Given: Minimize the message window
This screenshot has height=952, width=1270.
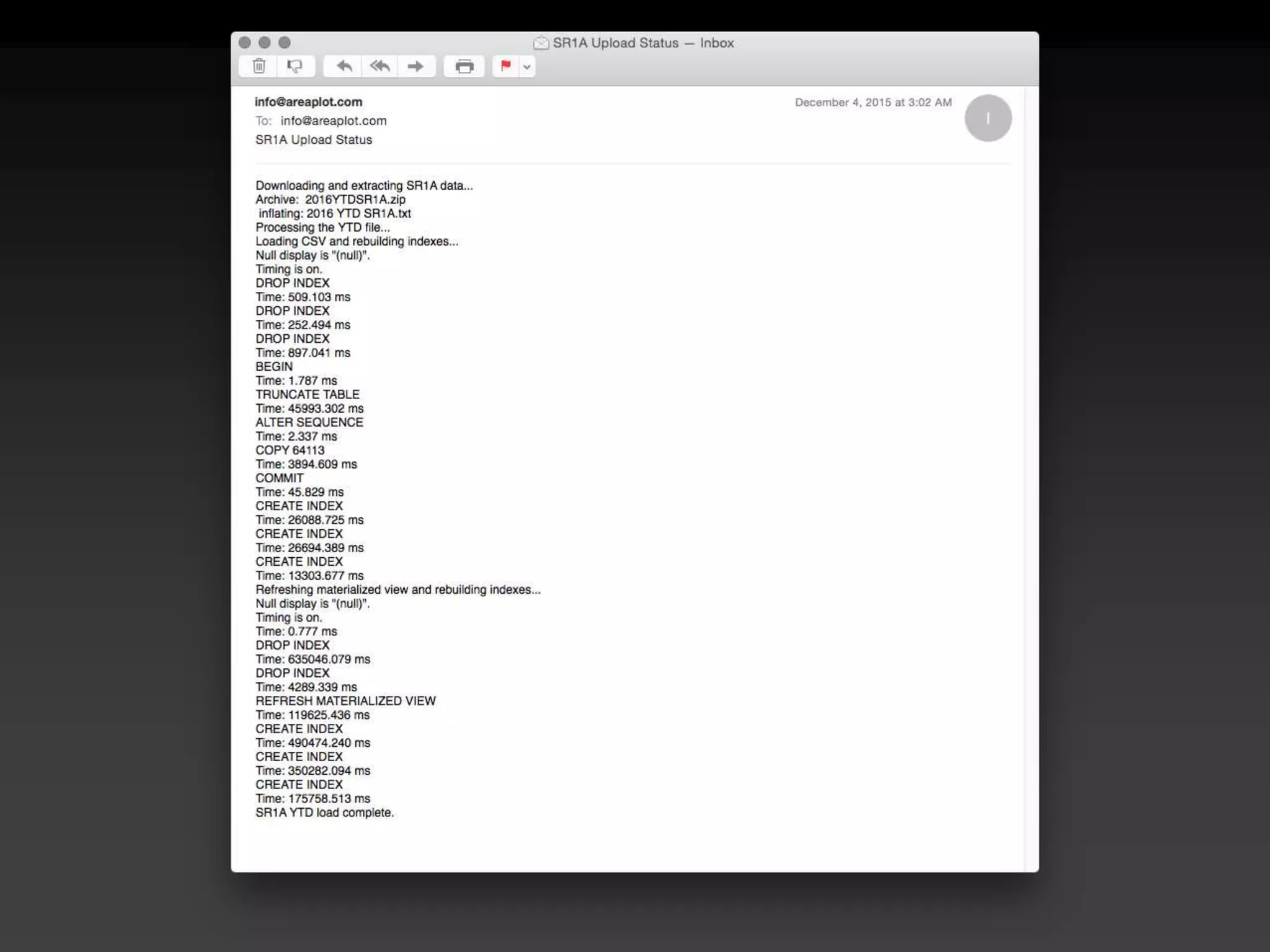Looking at the screenshot, I should point(265,43).
